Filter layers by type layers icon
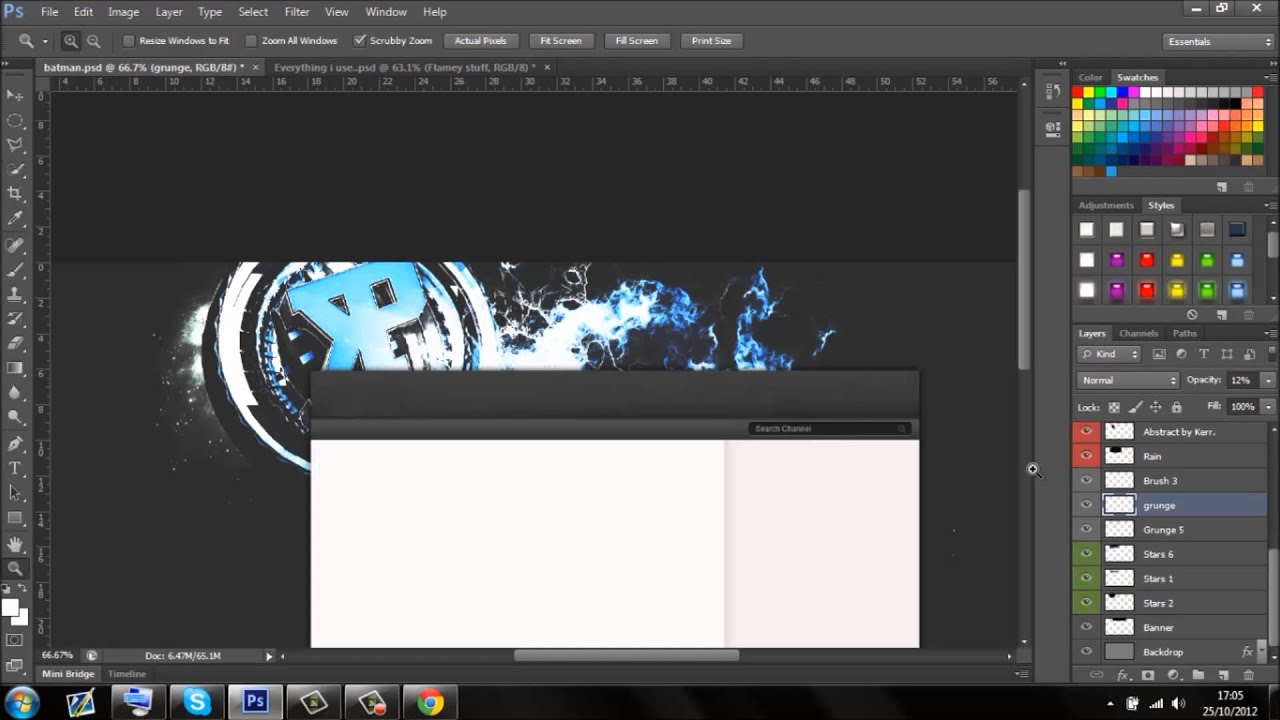 (1203, 354)
